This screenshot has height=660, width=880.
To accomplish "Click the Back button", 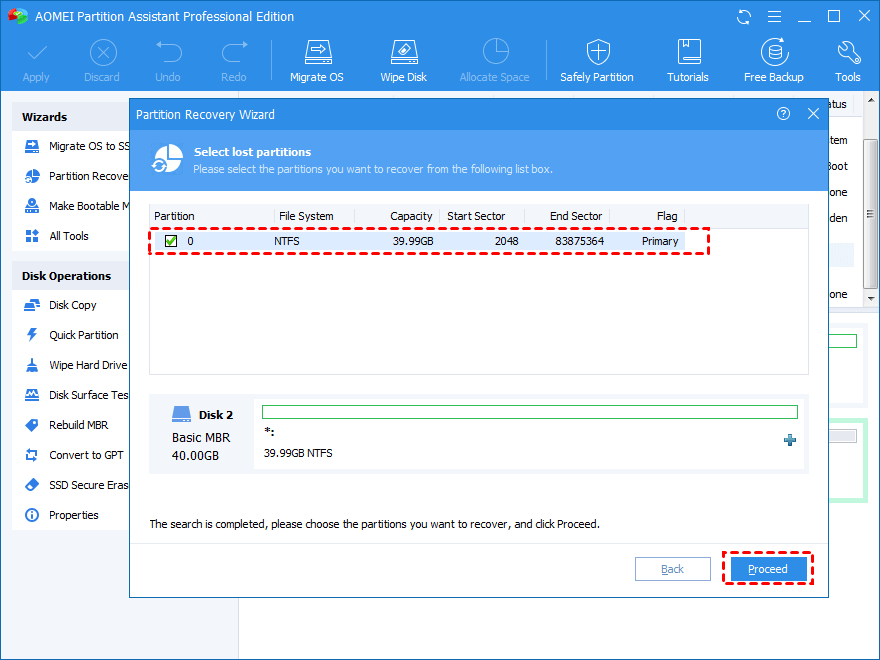I will (x=672, y=569).
